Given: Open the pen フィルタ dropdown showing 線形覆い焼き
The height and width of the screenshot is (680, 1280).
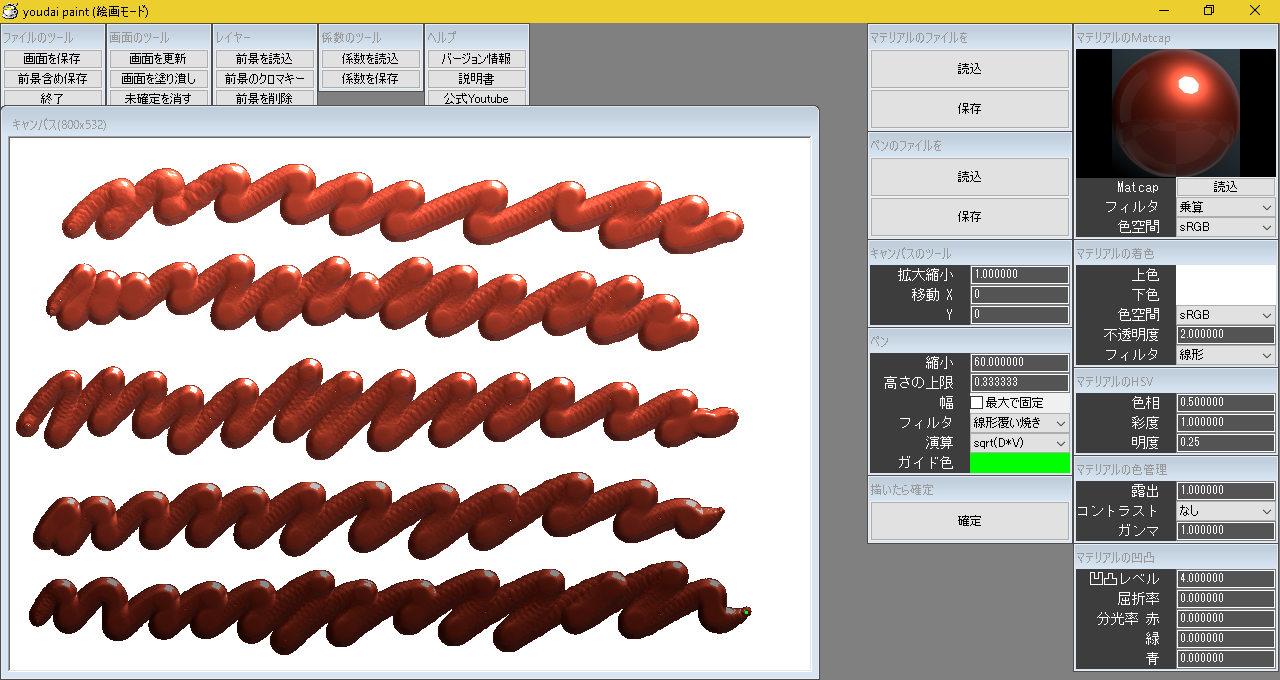Looking at the screenshot, I should (x=1019, y=423).
